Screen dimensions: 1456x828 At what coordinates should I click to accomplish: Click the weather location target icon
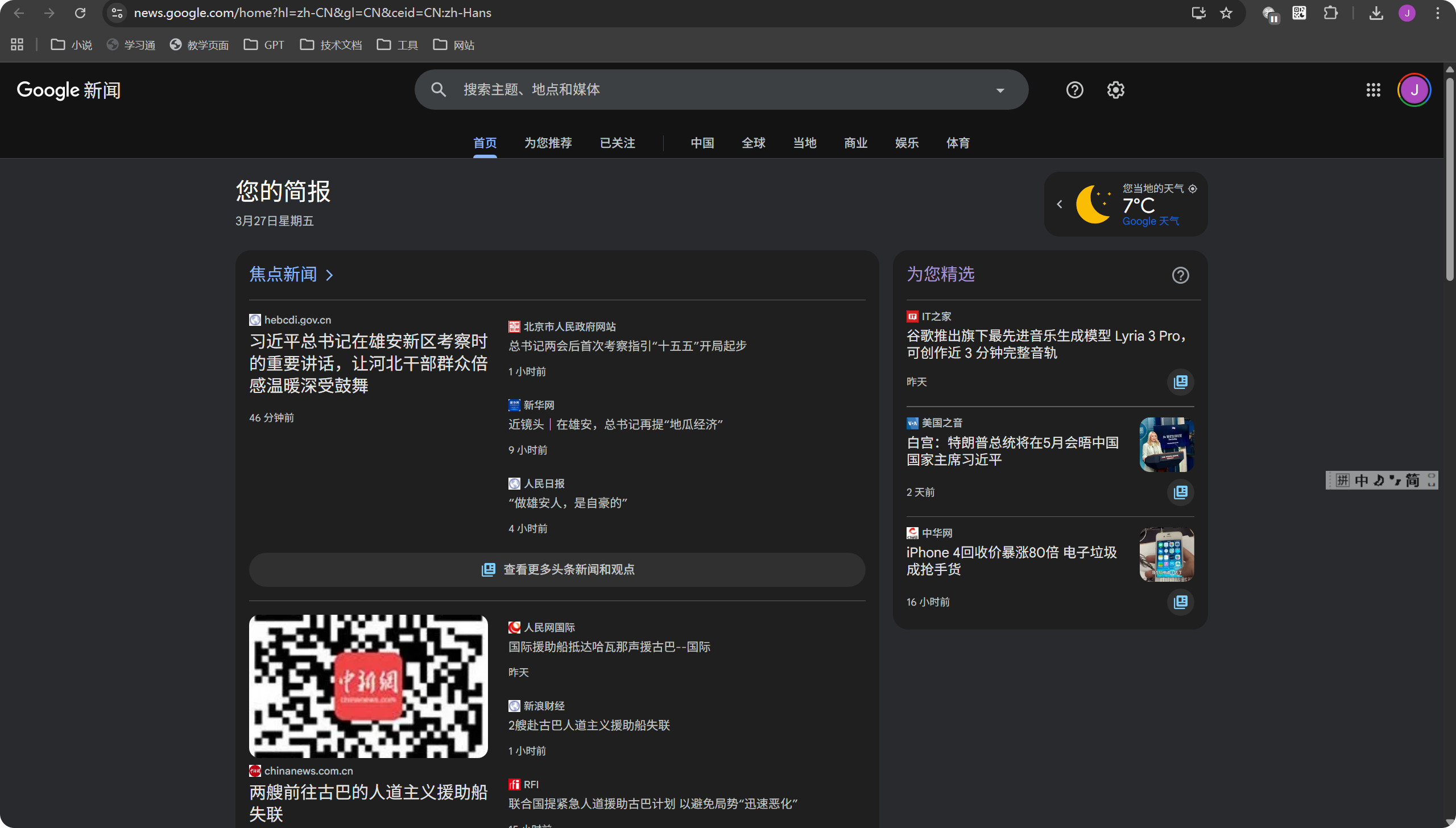pyautogui.click(x=1193, y=189)
